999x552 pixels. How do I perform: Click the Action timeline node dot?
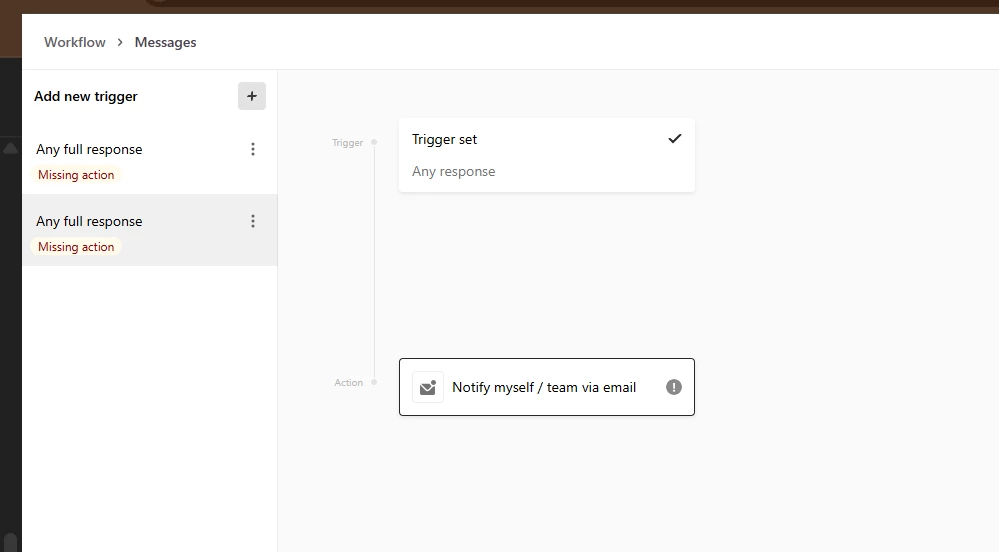[374, 382]
